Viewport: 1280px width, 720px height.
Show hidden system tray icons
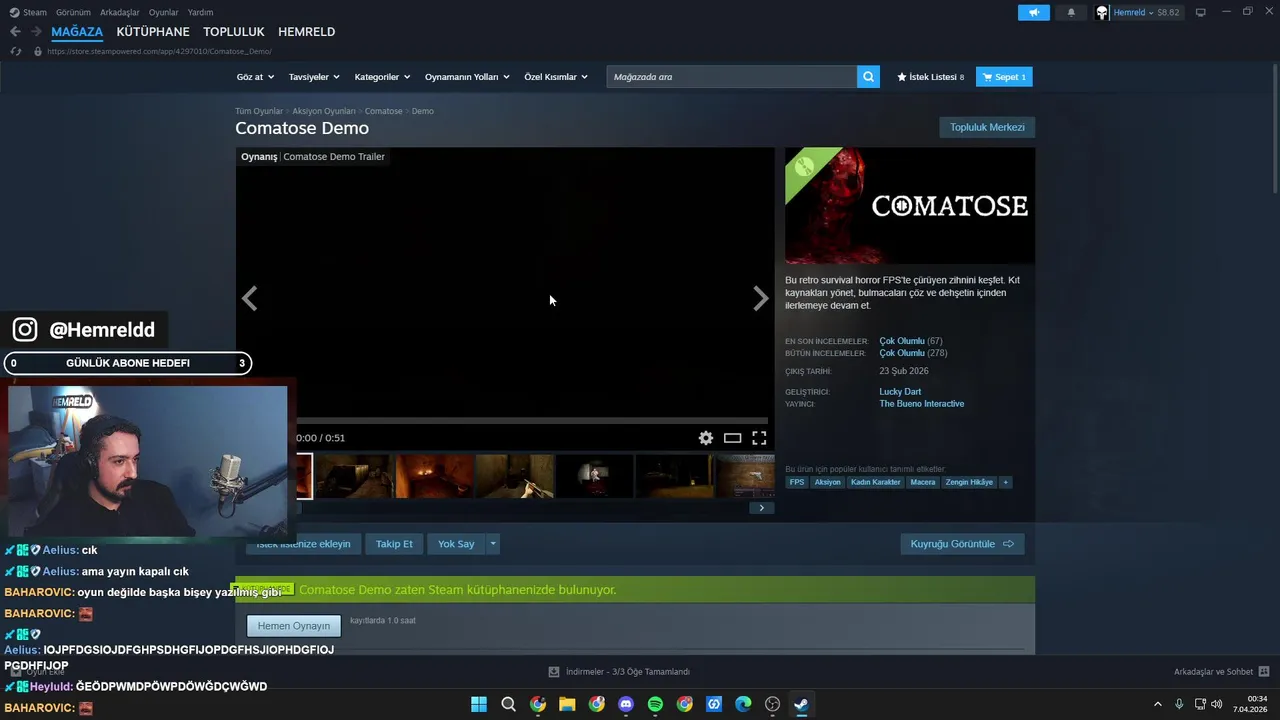tap(1158, 704)
